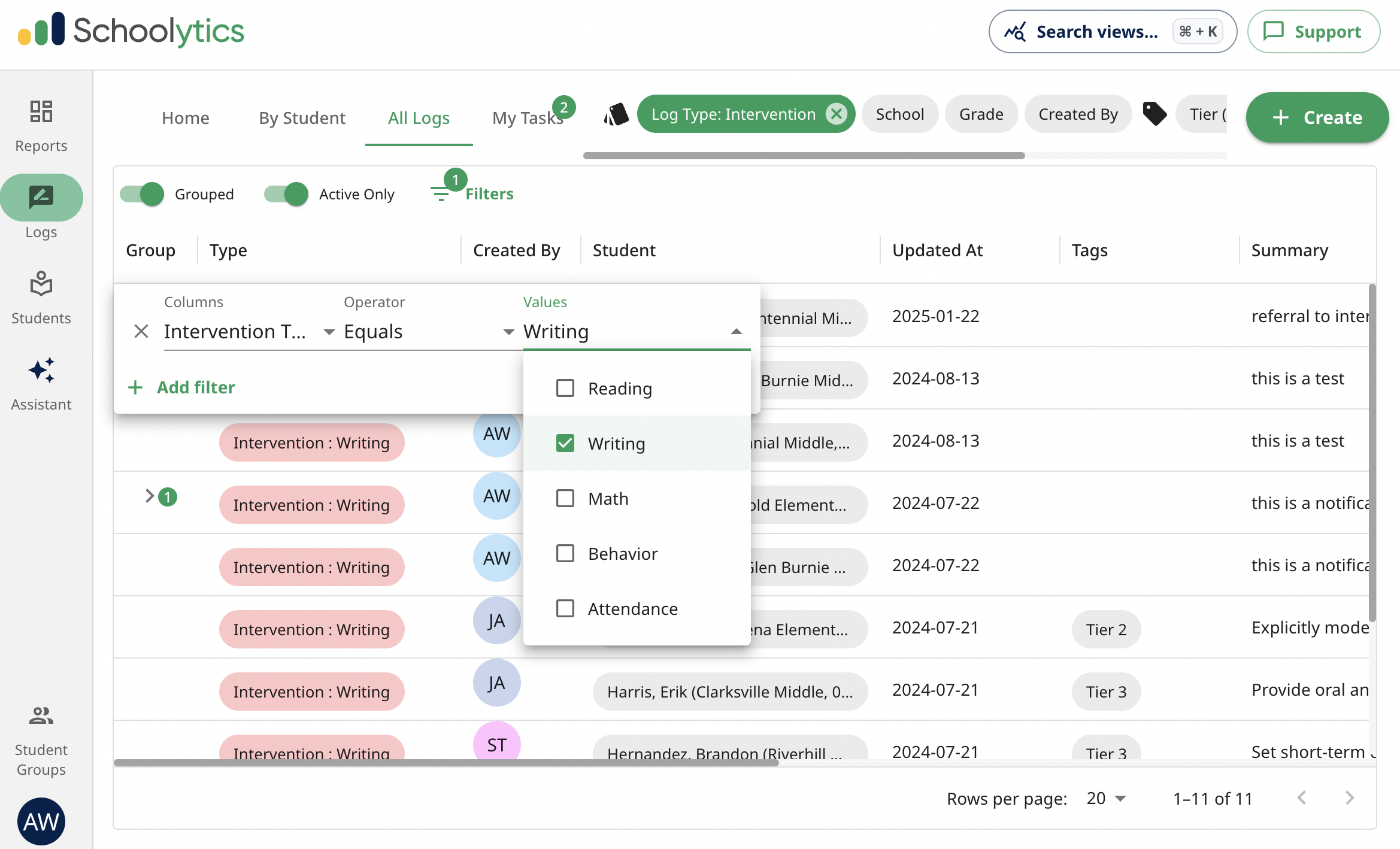Open the Reports sidebar icon
Screen dimensions: 1400x849
41,112
